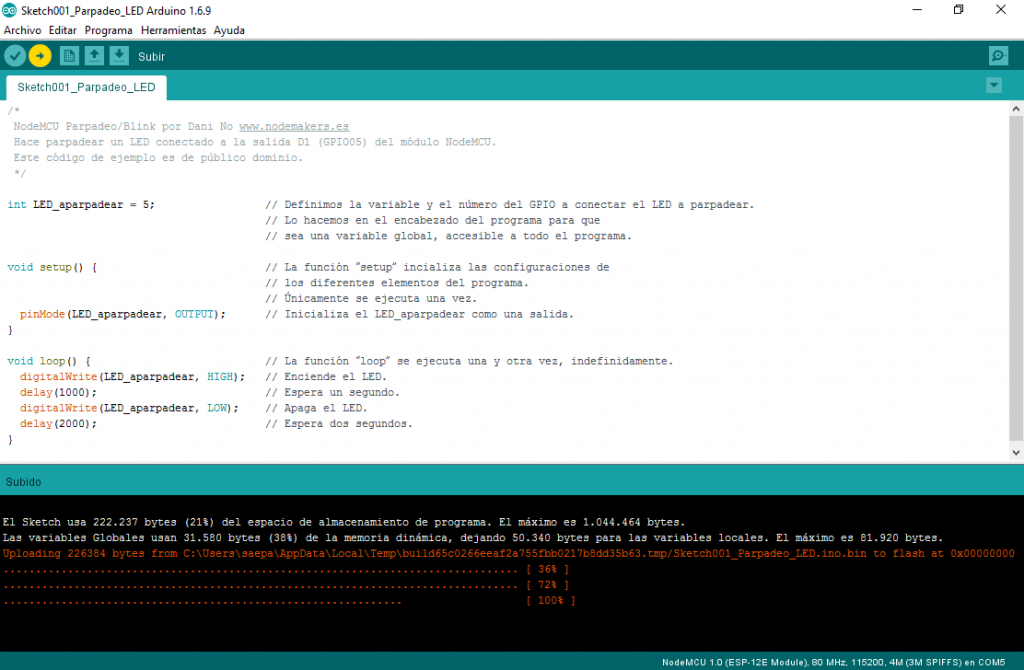Click the editor scrollbar up arrow
The width and height of the screenshot is (1024, 670).
coord(1016,109)
